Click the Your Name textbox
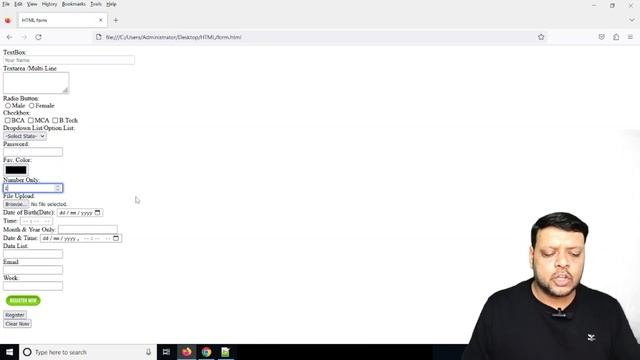 point(69,60)
